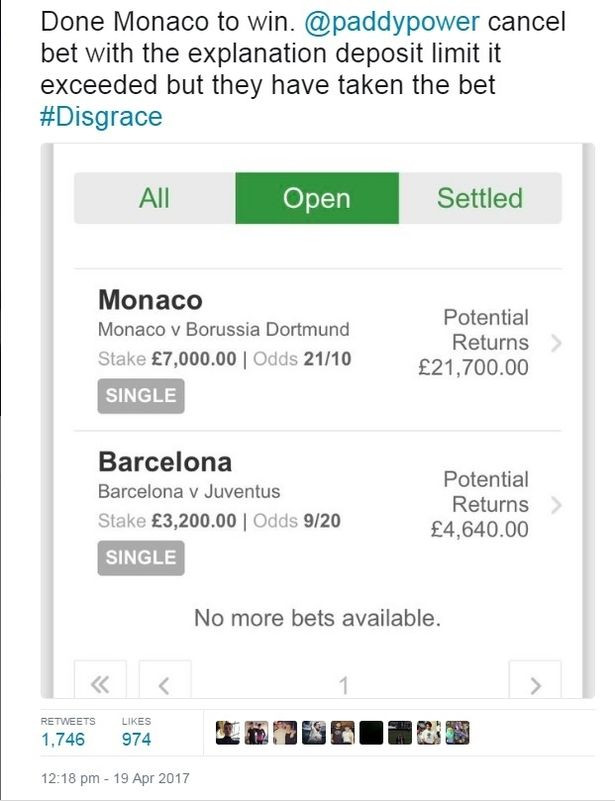This screenshot has width=615, height=801.
Task: Expand the Monaco bet details chevron
Action: tap(557, 343)
